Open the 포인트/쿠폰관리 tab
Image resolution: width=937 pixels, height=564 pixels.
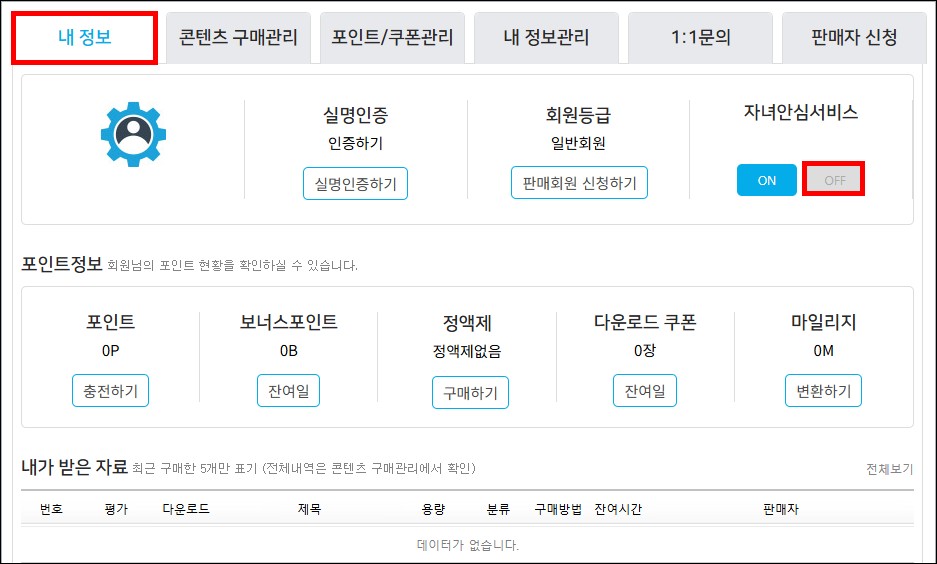(x=393, y=38)
